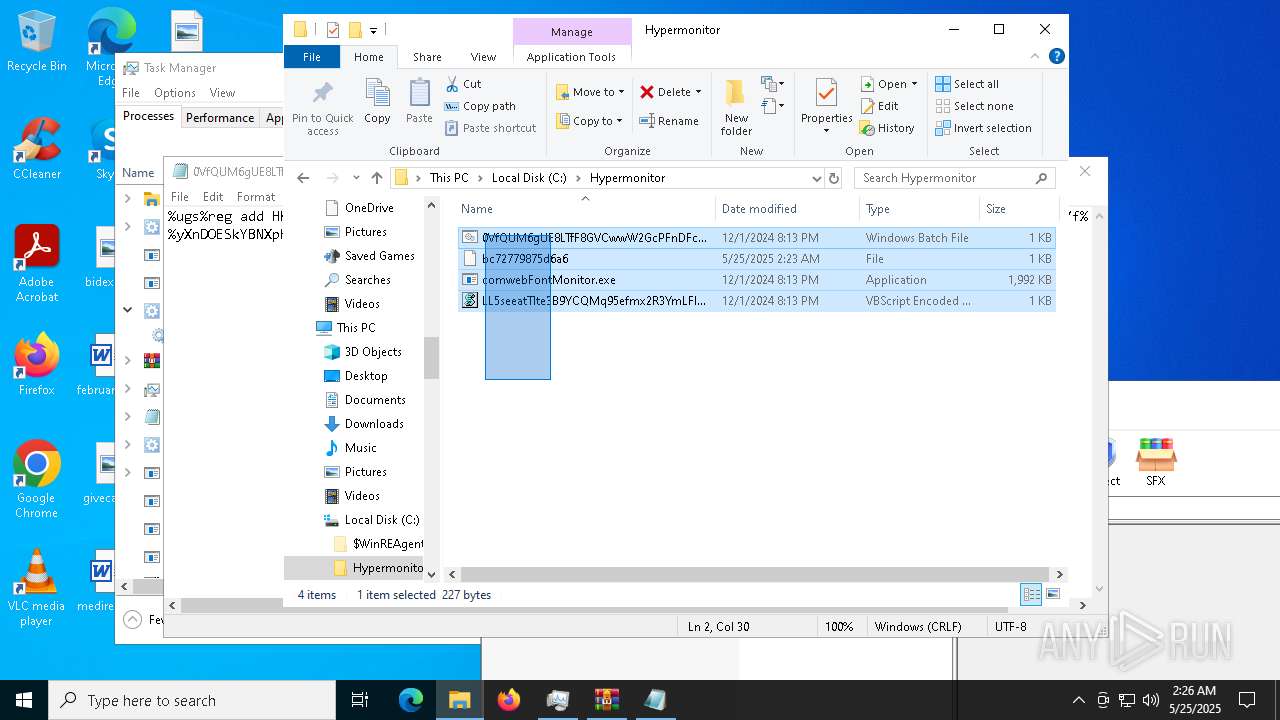Show file History from ribbon
Viewport: 1280px width, 720px height.
[x=886, y=128]
